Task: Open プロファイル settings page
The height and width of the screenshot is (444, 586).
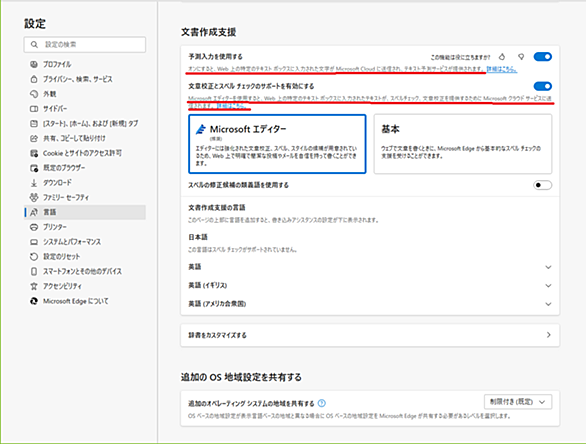Action: pyautogui.click(x=85, y=64)
